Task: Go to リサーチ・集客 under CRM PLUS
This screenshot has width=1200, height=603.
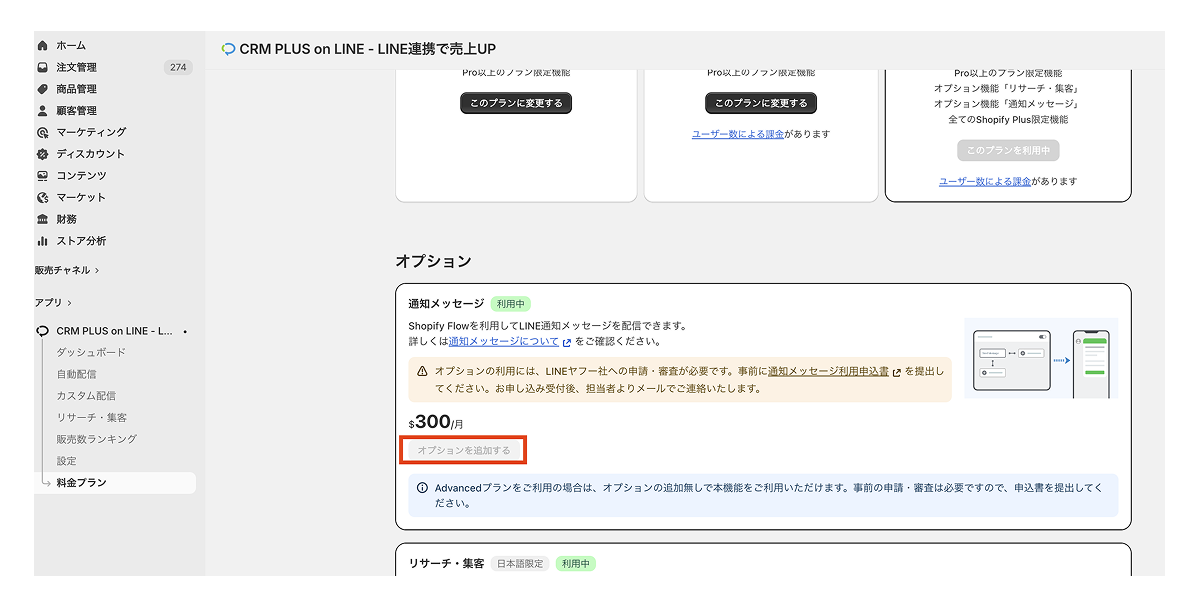Action: click(x=91, y=417)
